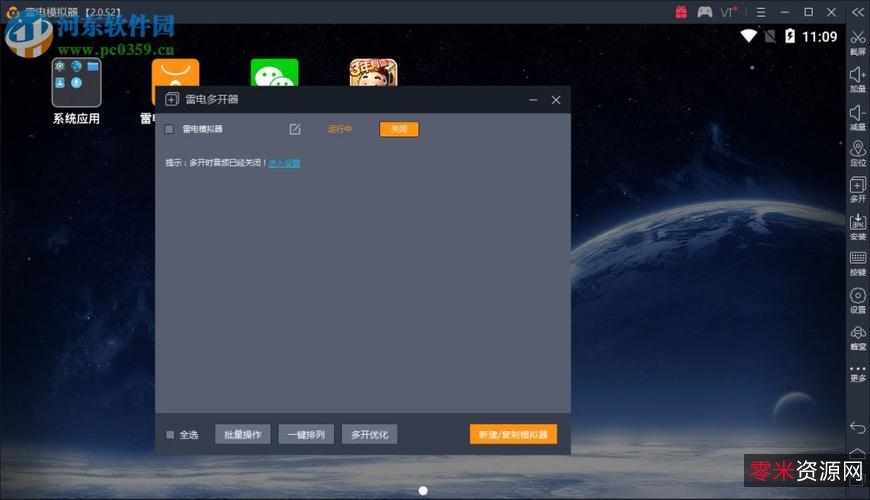Collapse the right sidebar with double chevron

click(x=858, y=12)
